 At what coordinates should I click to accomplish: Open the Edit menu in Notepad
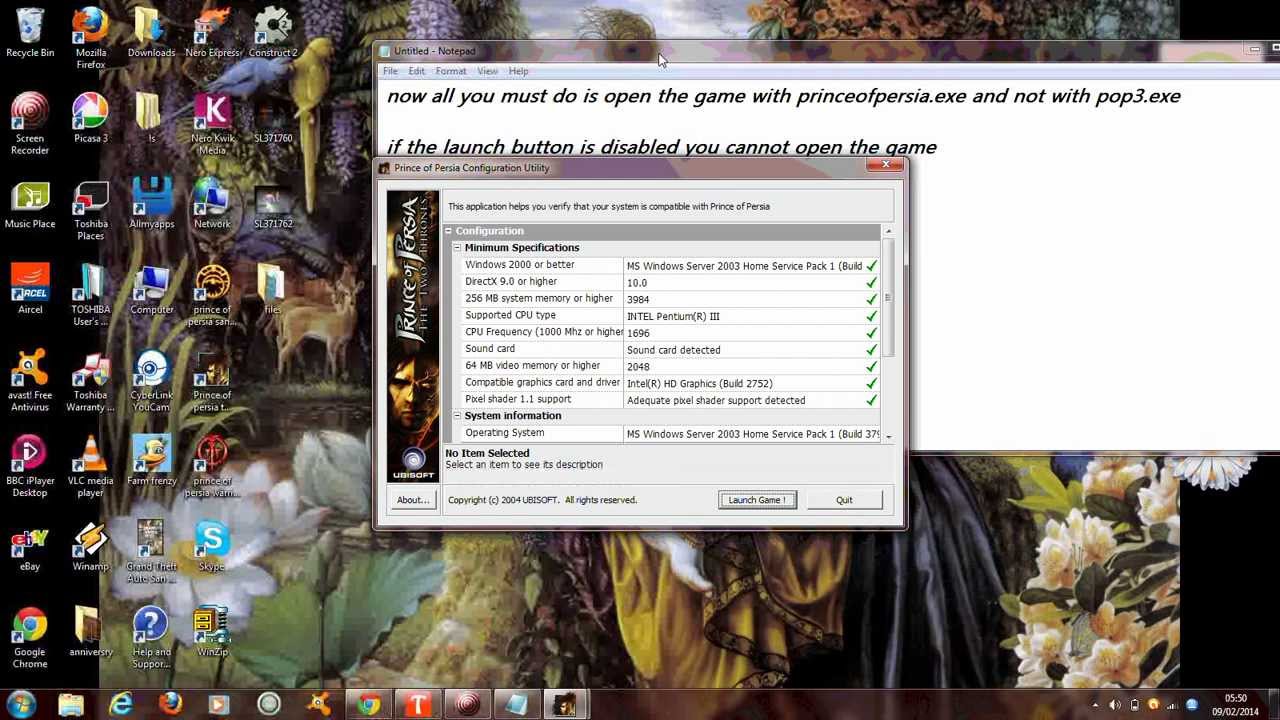pyautogui.click(x=416, y=71)
